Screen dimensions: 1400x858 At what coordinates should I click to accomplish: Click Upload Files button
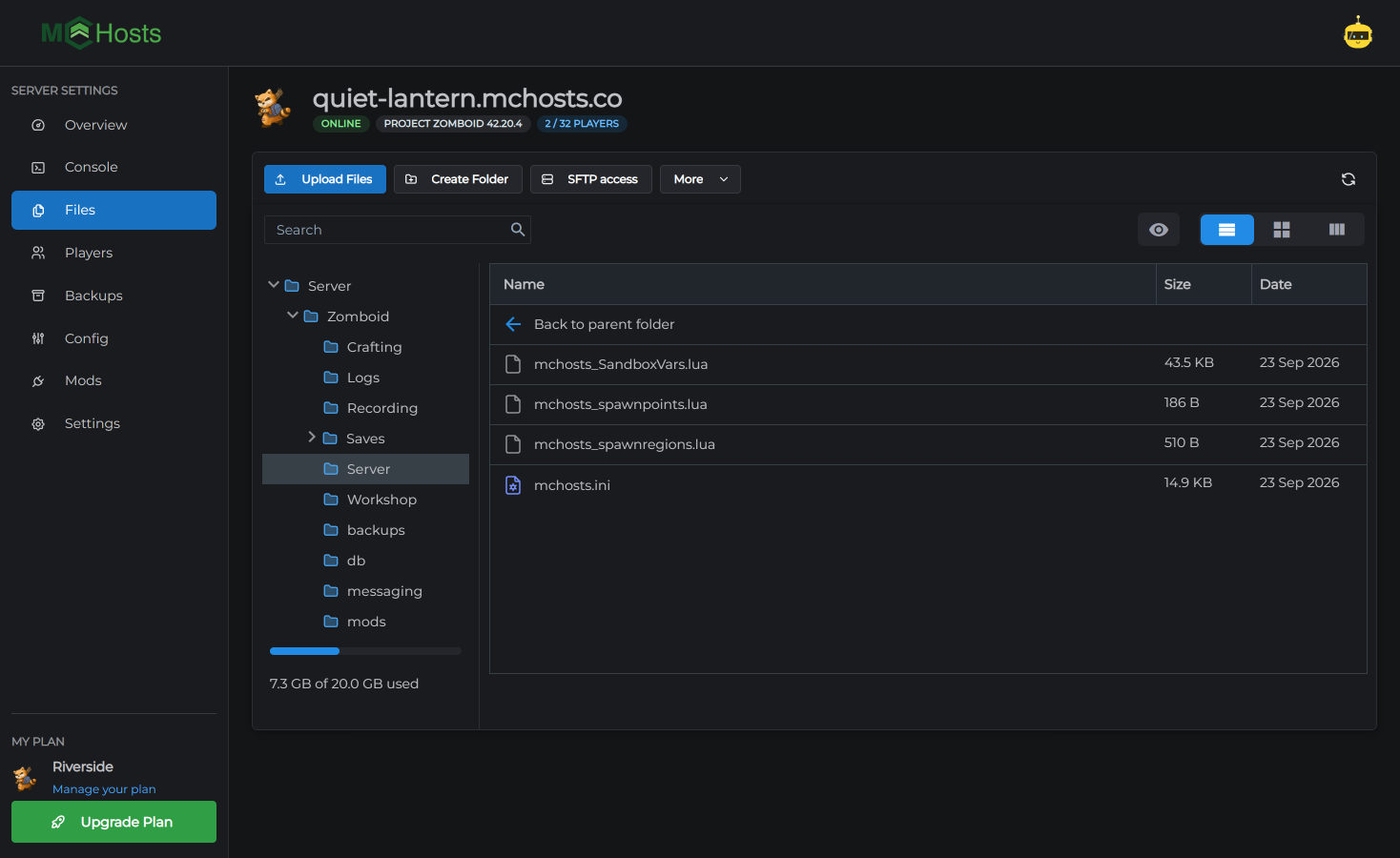pos(325,179)
